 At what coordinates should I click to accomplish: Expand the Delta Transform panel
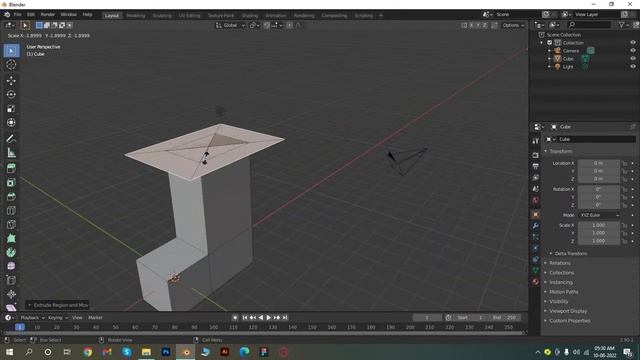click(x=570, y=253)
